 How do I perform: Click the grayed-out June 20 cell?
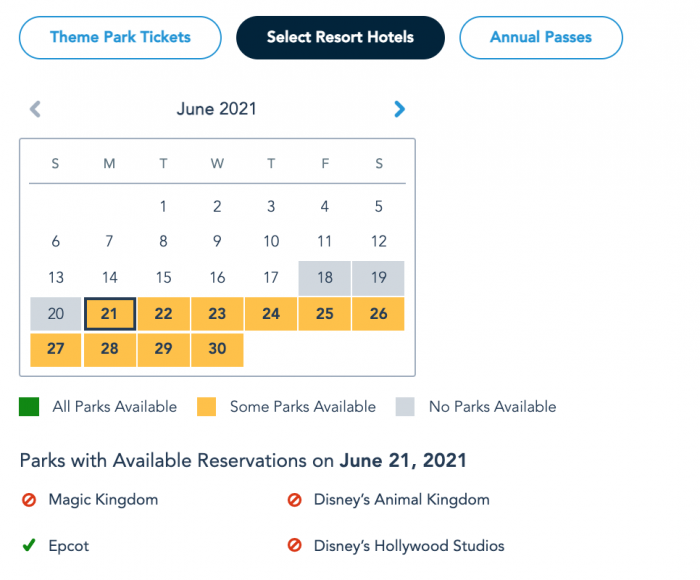(56, 314)
